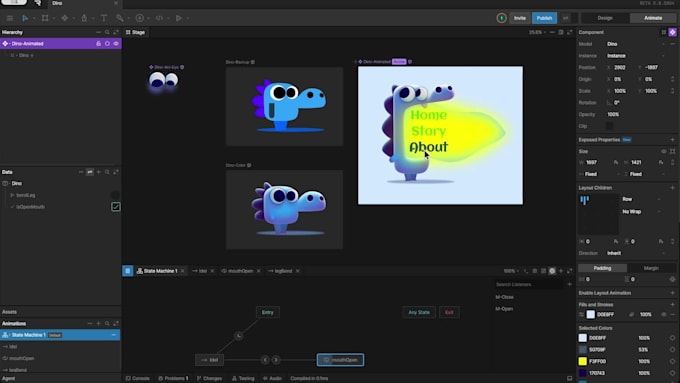Expand the Stage panel to fullscreen
The height and width of the screenshot is (383, 680).
(x=569, y=32)
